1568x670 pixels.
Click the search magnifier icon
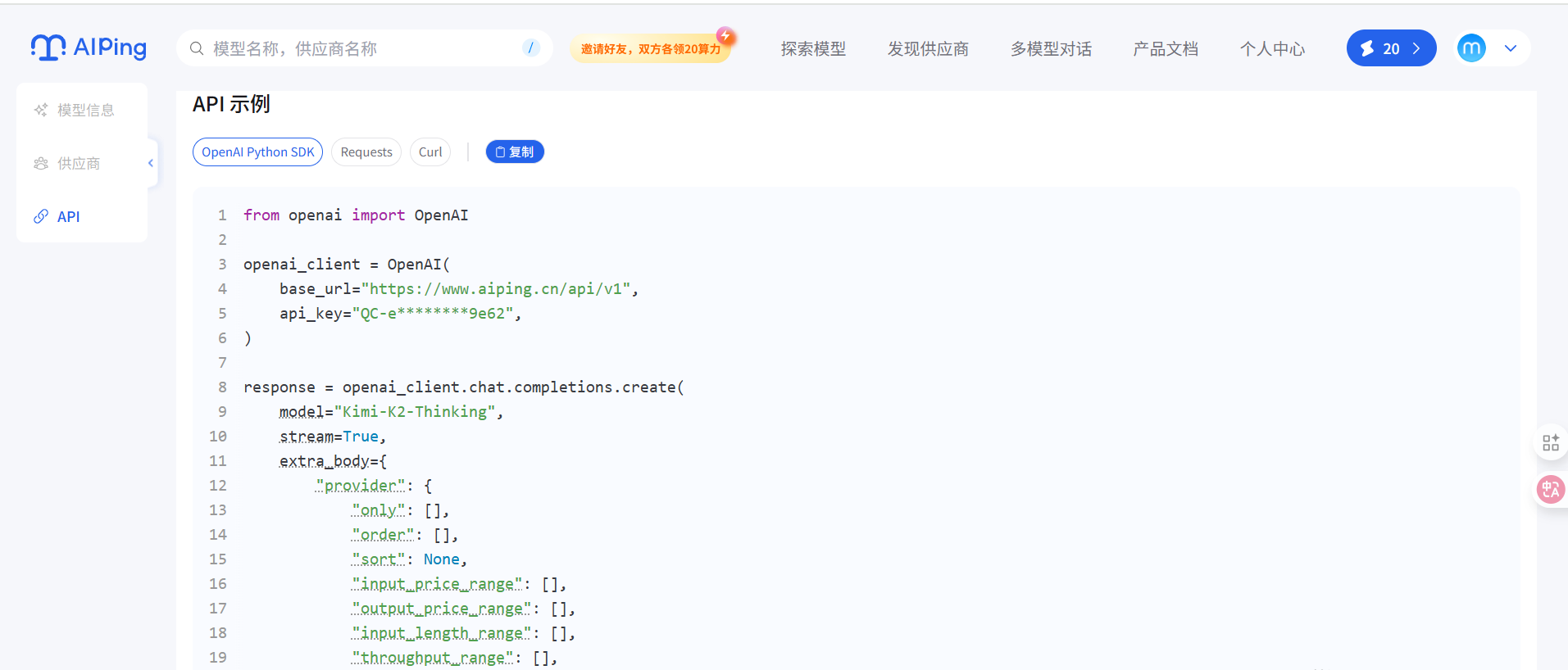[x=197, y=48]
